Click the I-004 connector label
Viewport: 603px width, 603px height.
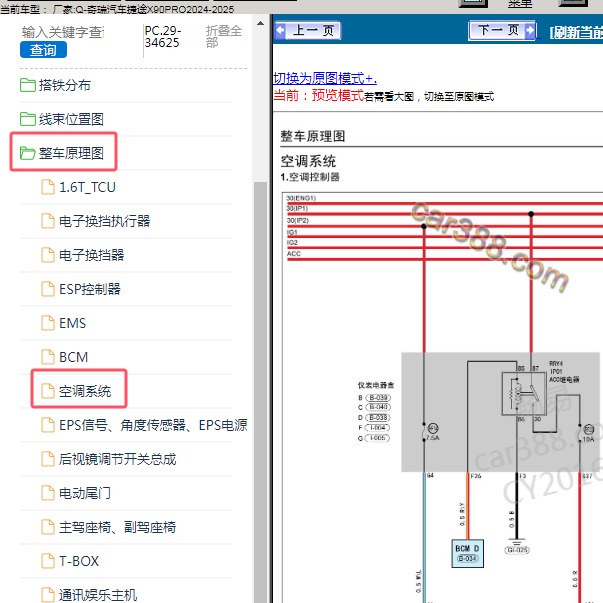377,428
